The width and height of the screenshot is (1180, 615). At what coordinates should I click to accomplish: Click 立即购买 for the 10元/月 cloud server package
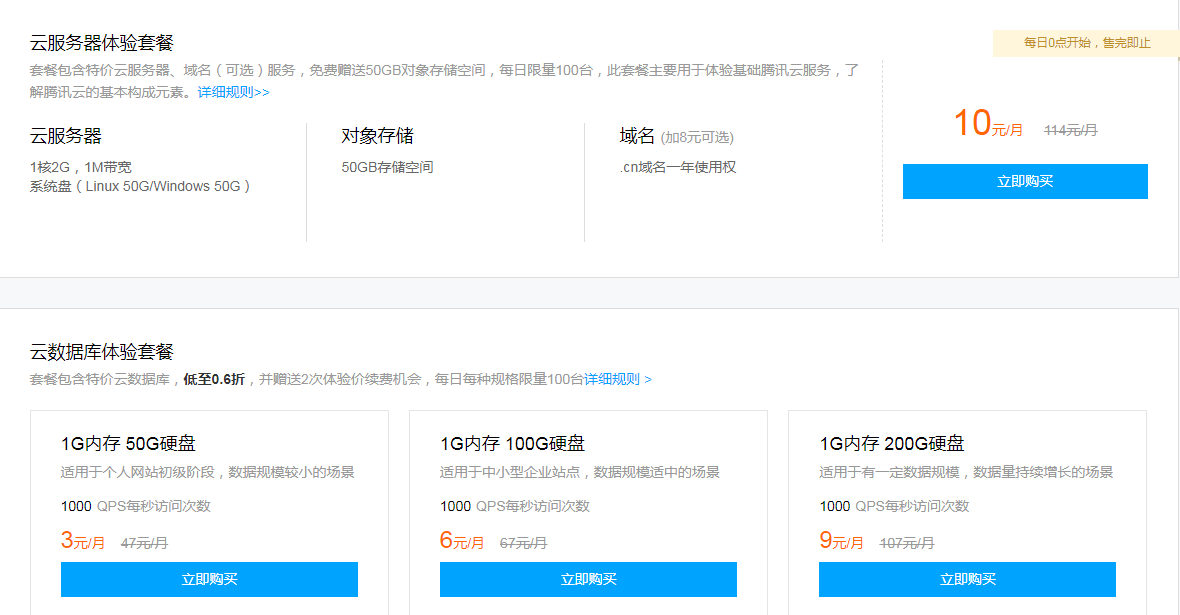click(x=1025, y=182)
